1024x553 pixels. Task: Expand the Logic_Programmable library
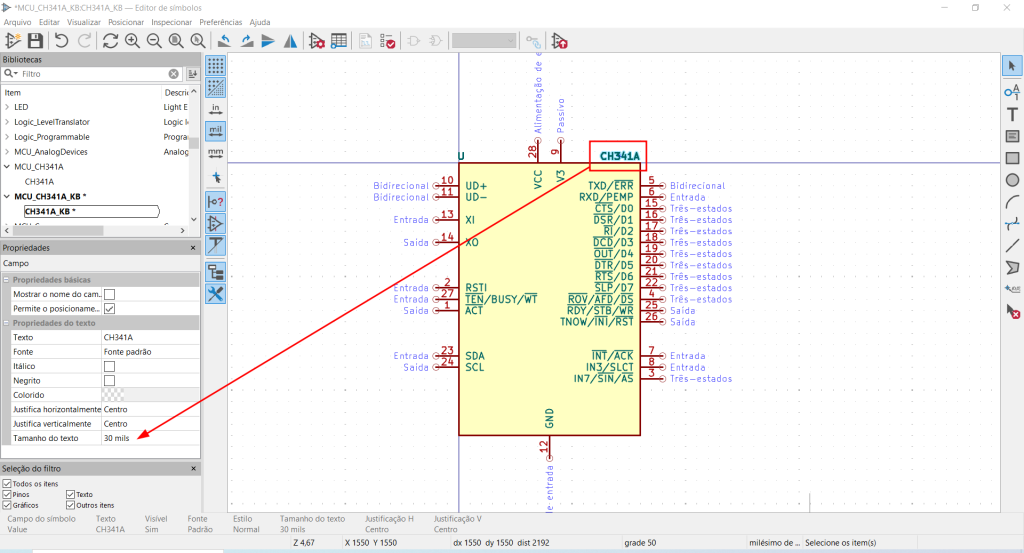click(7, 137)
